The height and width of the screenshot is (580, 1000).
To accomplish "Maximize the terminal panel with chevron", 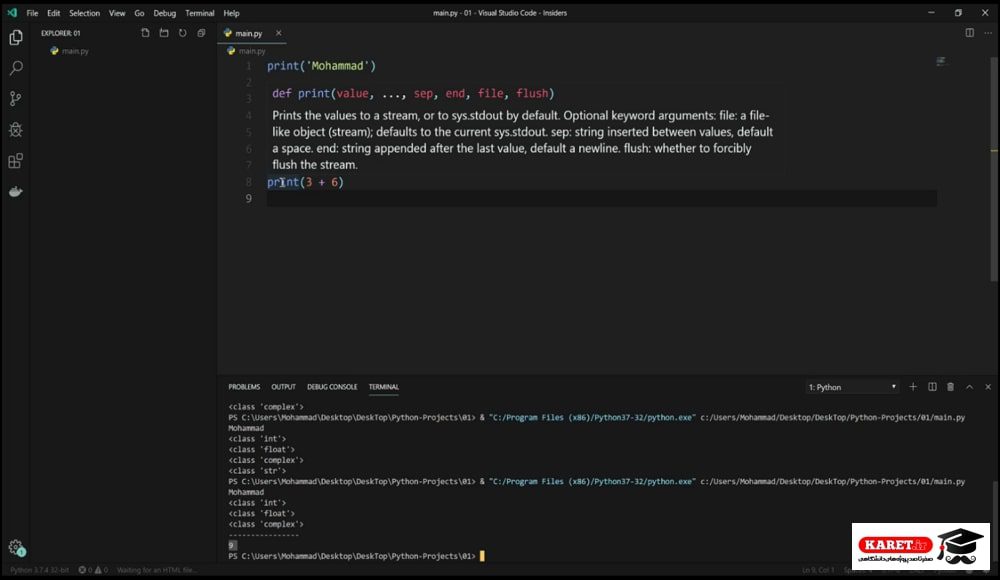I will click(x=969, y=387).
